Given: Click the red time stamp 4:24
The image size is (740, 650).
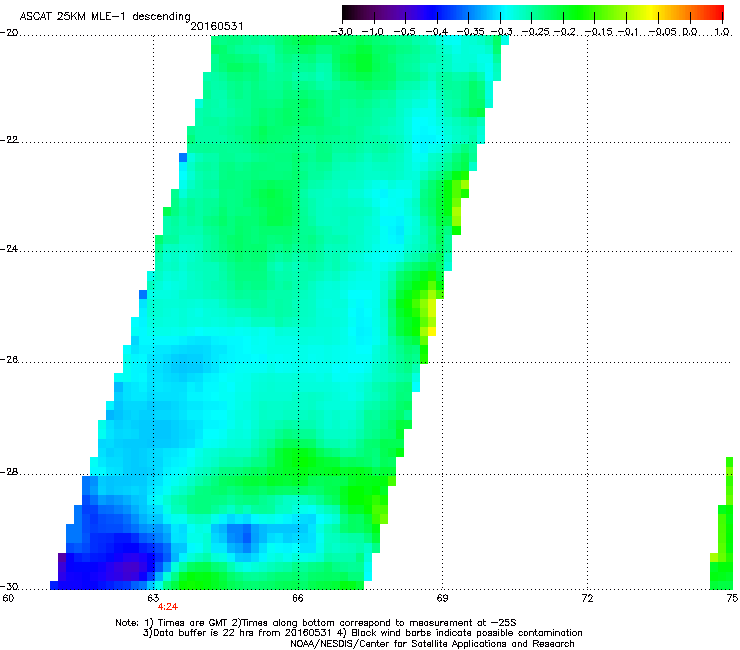Looking at the screenshot, I should point(168,607).
